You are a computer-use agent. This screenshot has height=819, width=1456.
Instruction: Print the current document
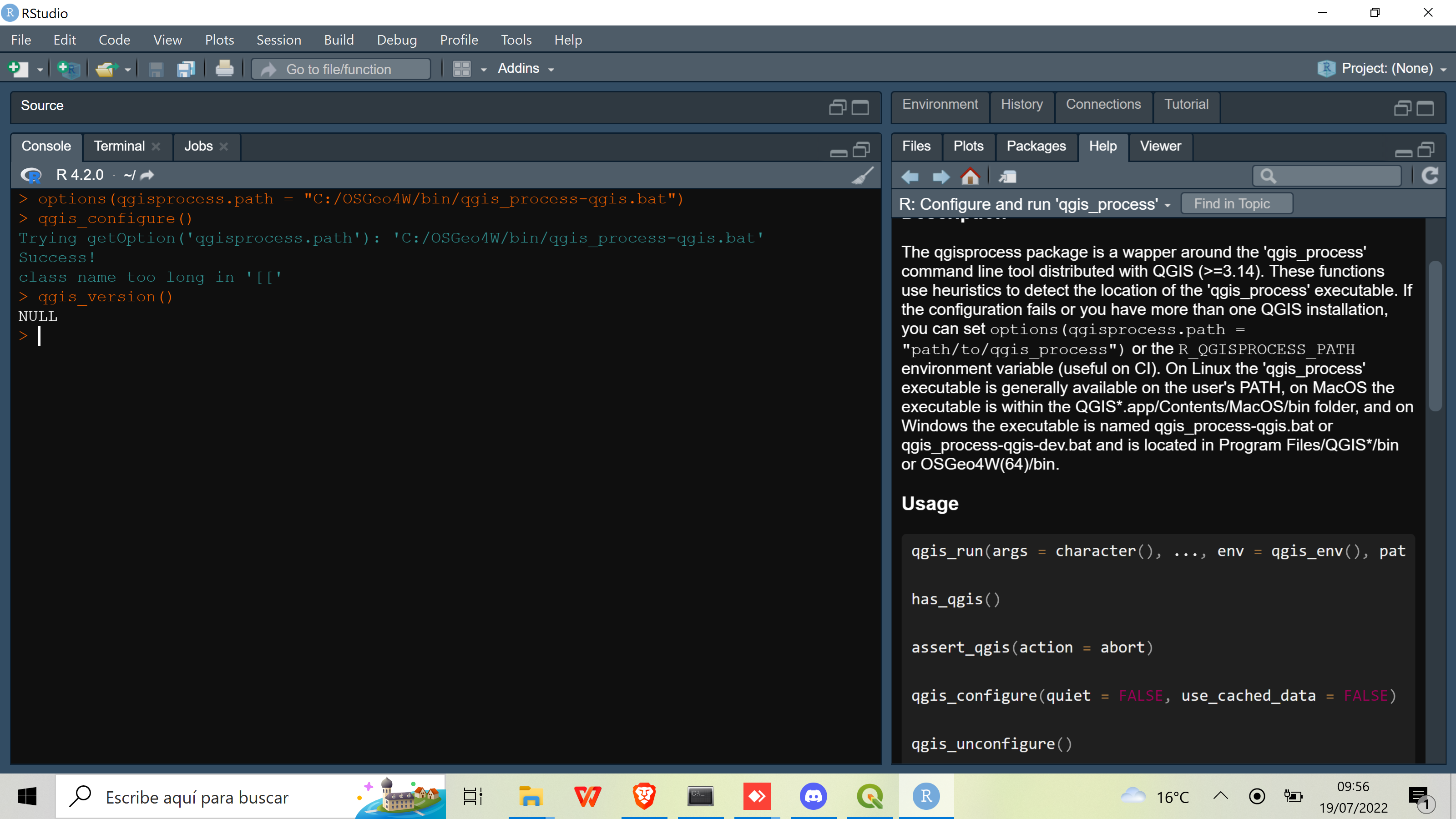click(224, 68)
